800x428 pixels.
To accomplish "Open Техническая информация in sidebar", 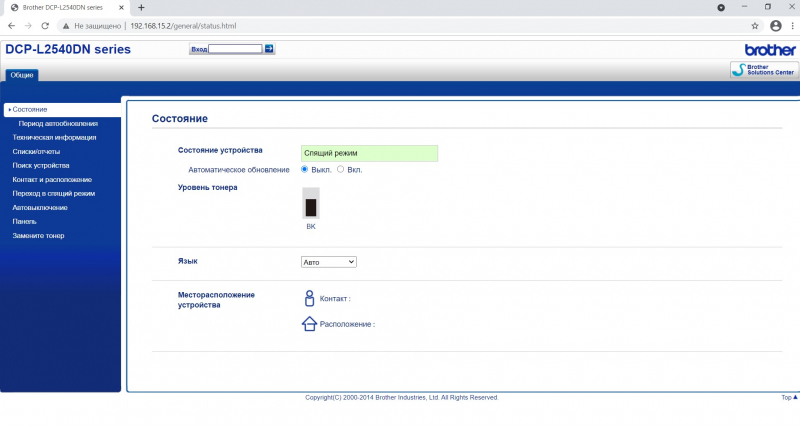I will [x=54, y=137].
